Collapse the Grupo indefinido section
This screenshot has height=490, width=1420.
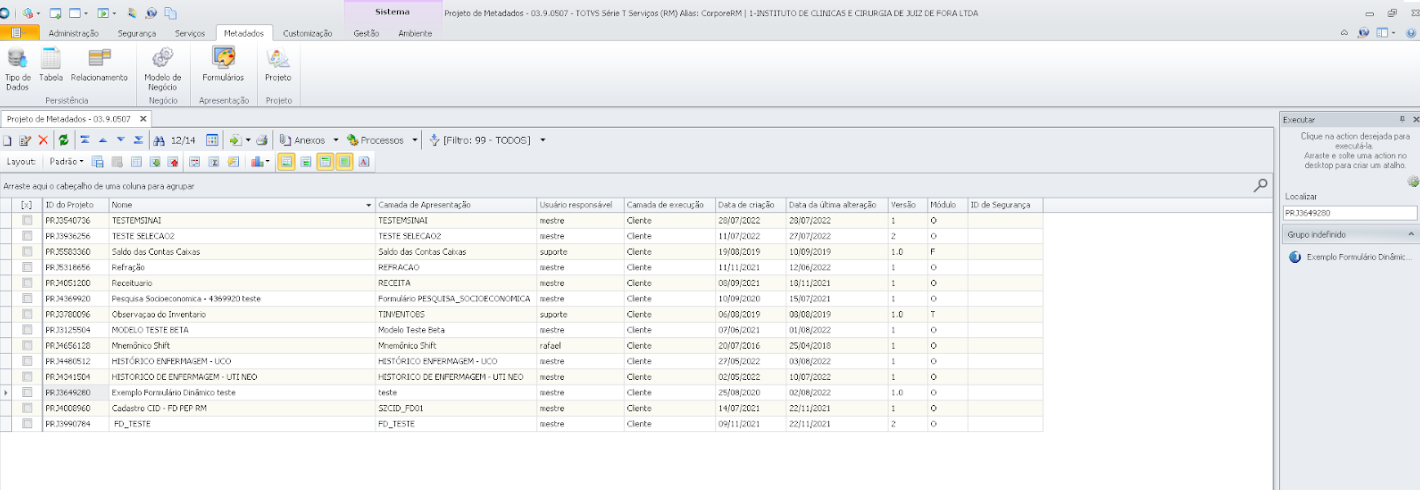(1411, 234)
